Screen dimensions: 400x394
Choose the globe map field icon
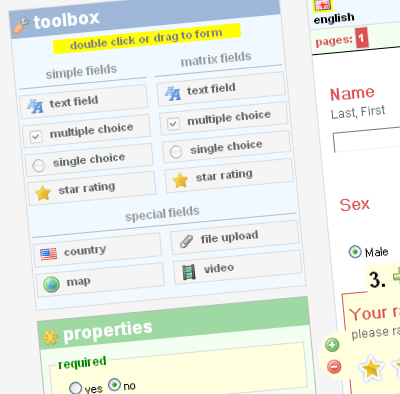tap(51, 284)
